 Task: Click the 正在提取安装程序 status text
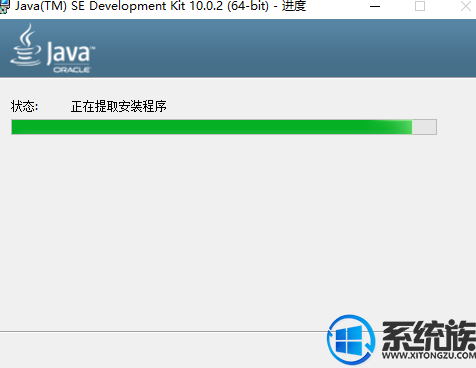119,107
